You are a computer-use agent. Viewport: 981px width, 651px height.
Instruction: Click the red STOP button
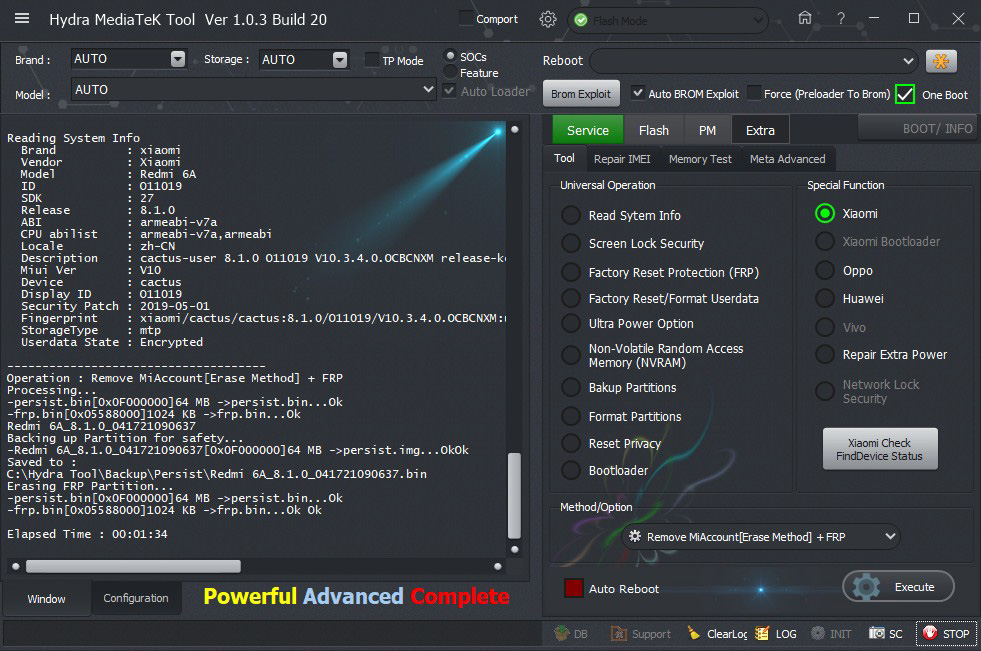pos(946,633)
